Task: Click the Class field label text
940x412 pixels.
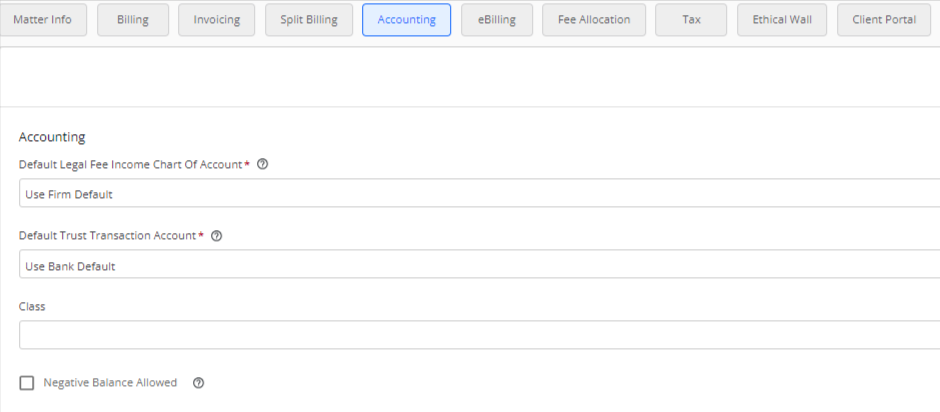Action: [x=32, y=306]
